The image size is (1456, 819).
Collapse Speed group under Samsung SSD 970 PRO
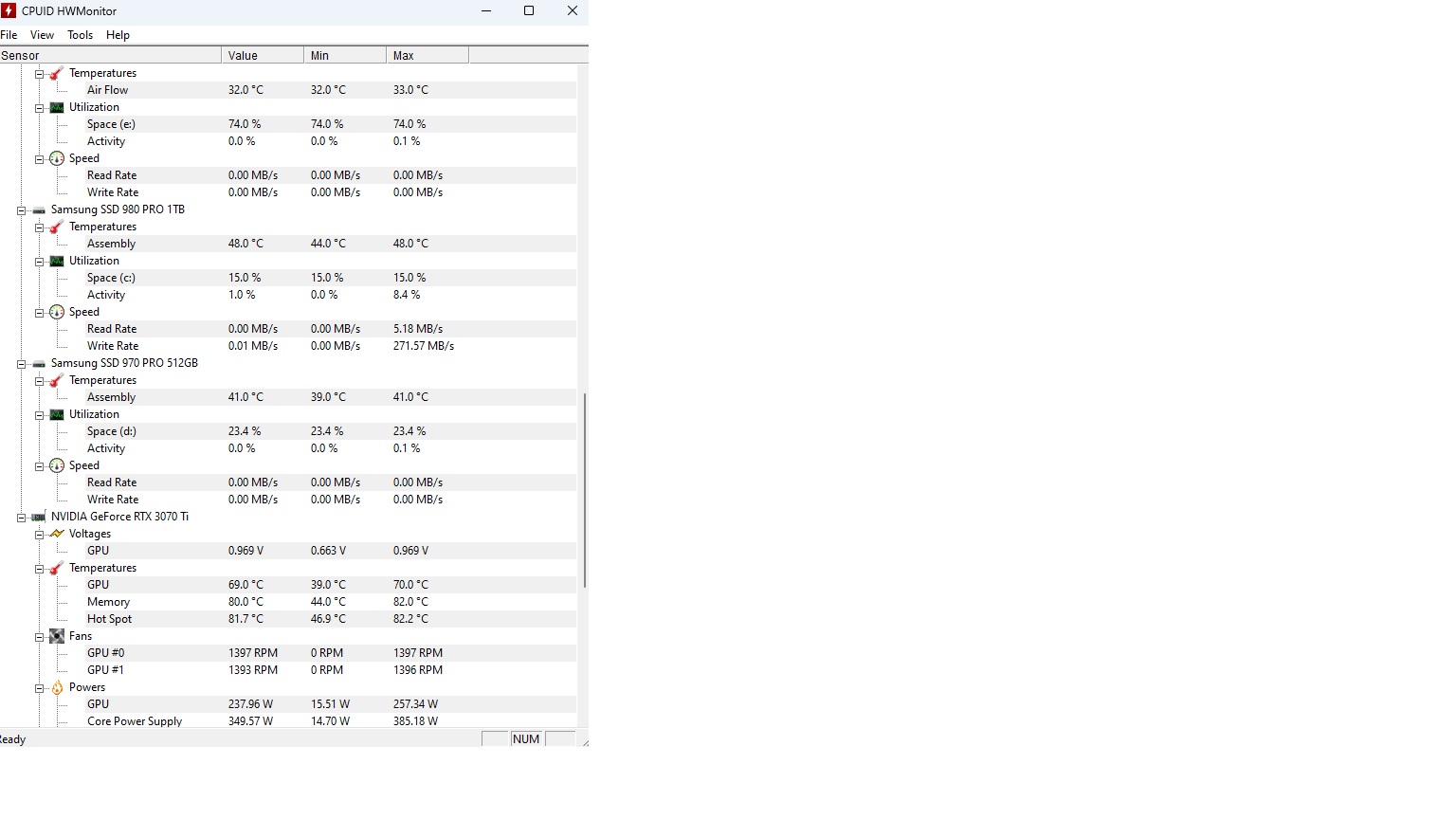coord(40,466)
